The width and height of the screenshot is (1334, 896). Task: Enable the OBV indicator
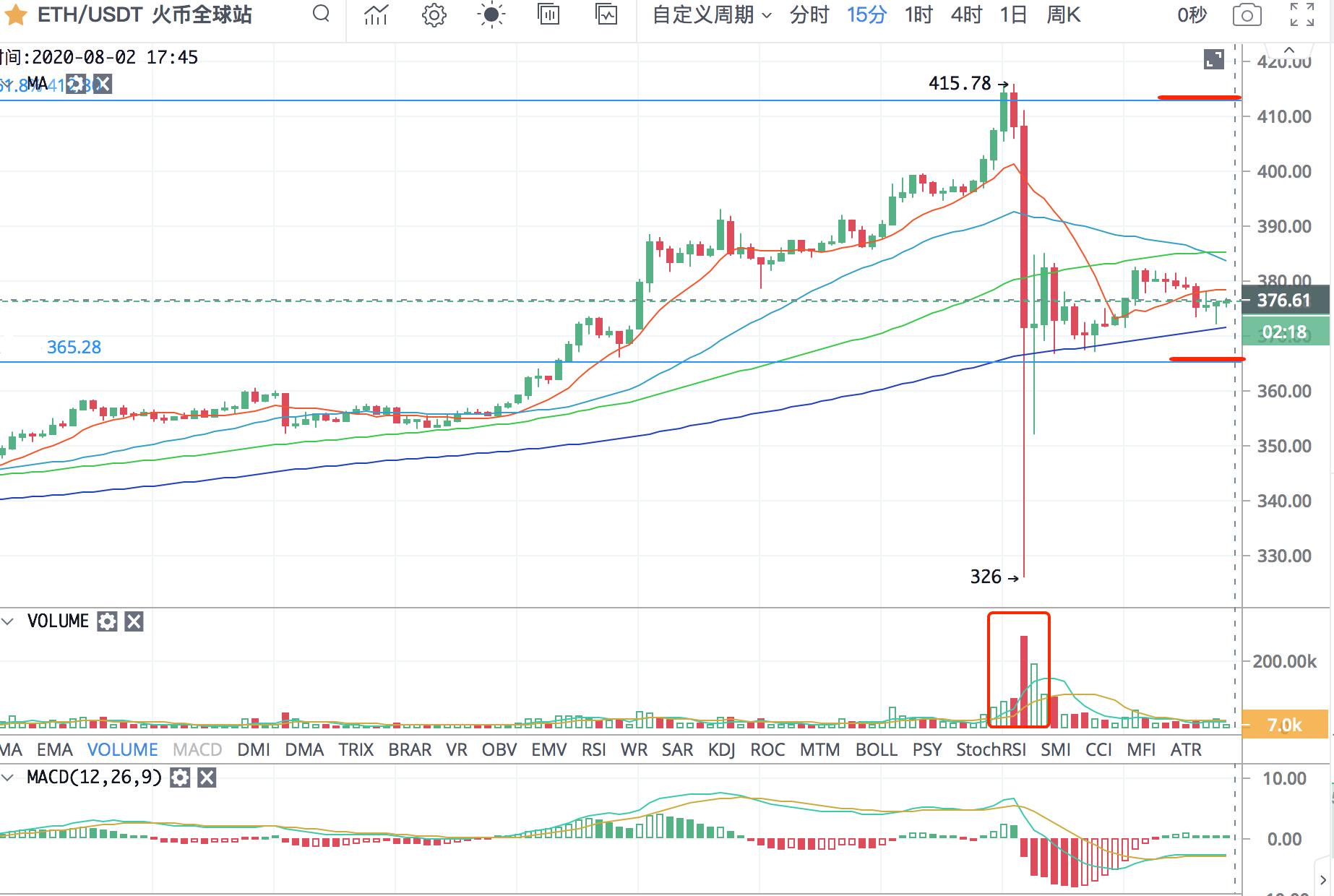pyautogui.click(x=499, y=750)
